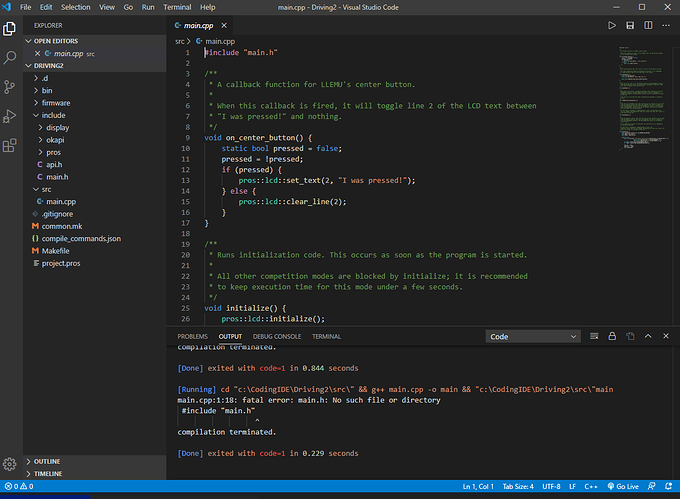Change LF end of line sequence
The width and height of the screenshot is (680, 499).
pyautogui.click(x=572, y=486)
